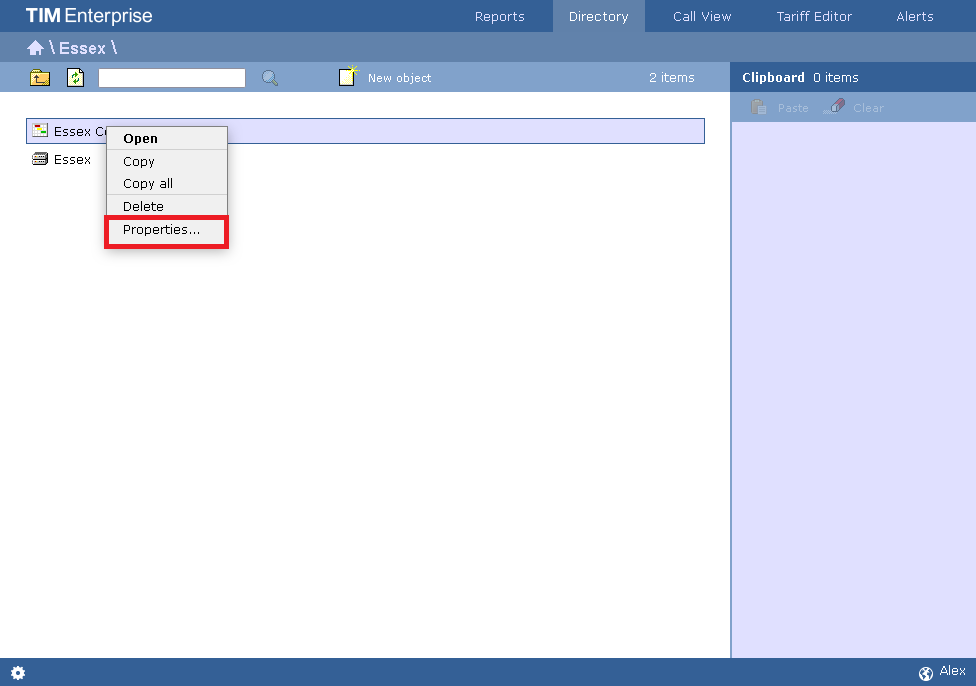Click the clipboard Paste icon
This screenshot has width=976, height=686.
760,108
